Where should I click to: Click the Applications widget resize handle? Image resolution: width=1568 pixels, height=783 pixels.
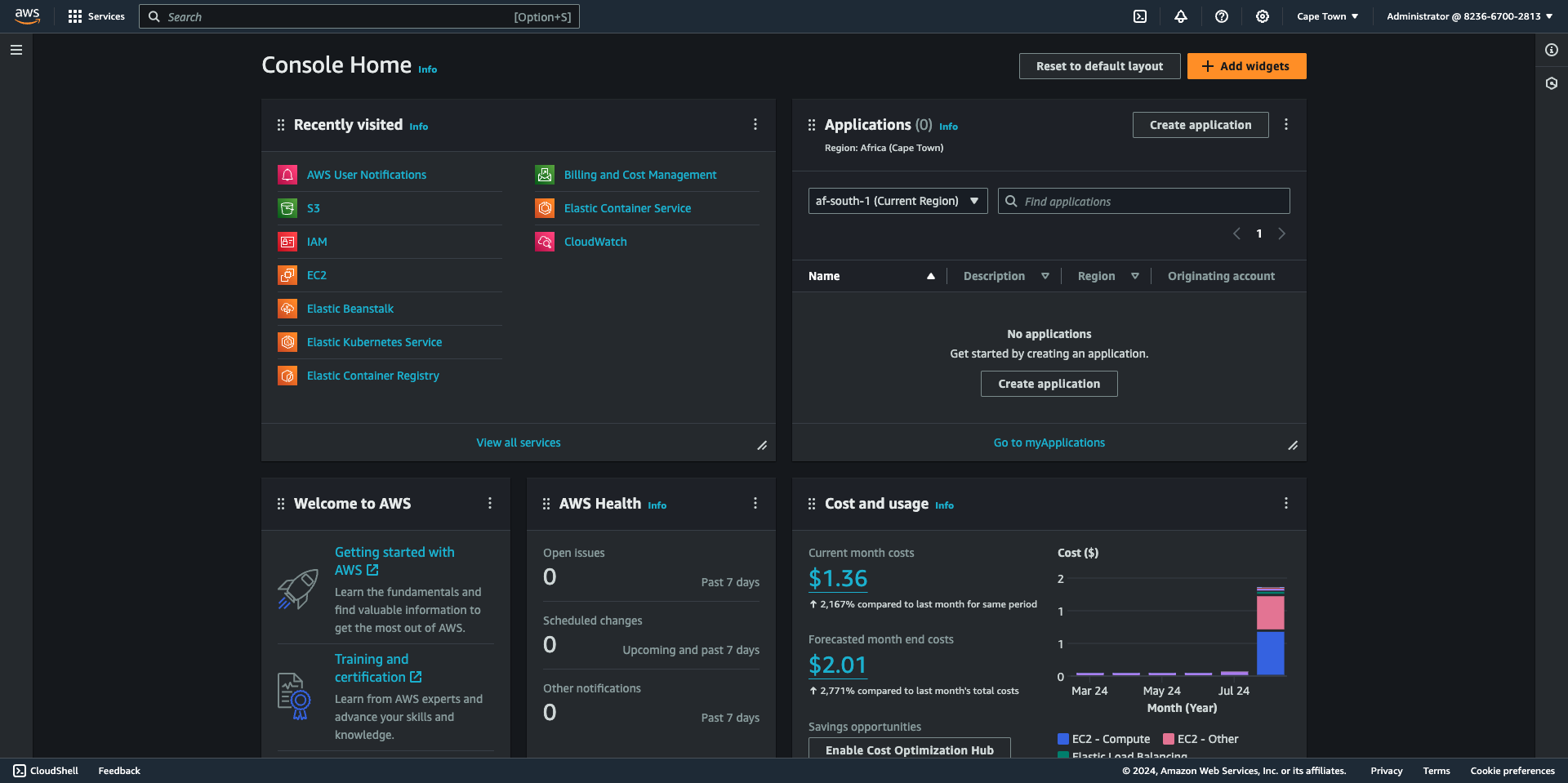click(x=1293, y=445)
